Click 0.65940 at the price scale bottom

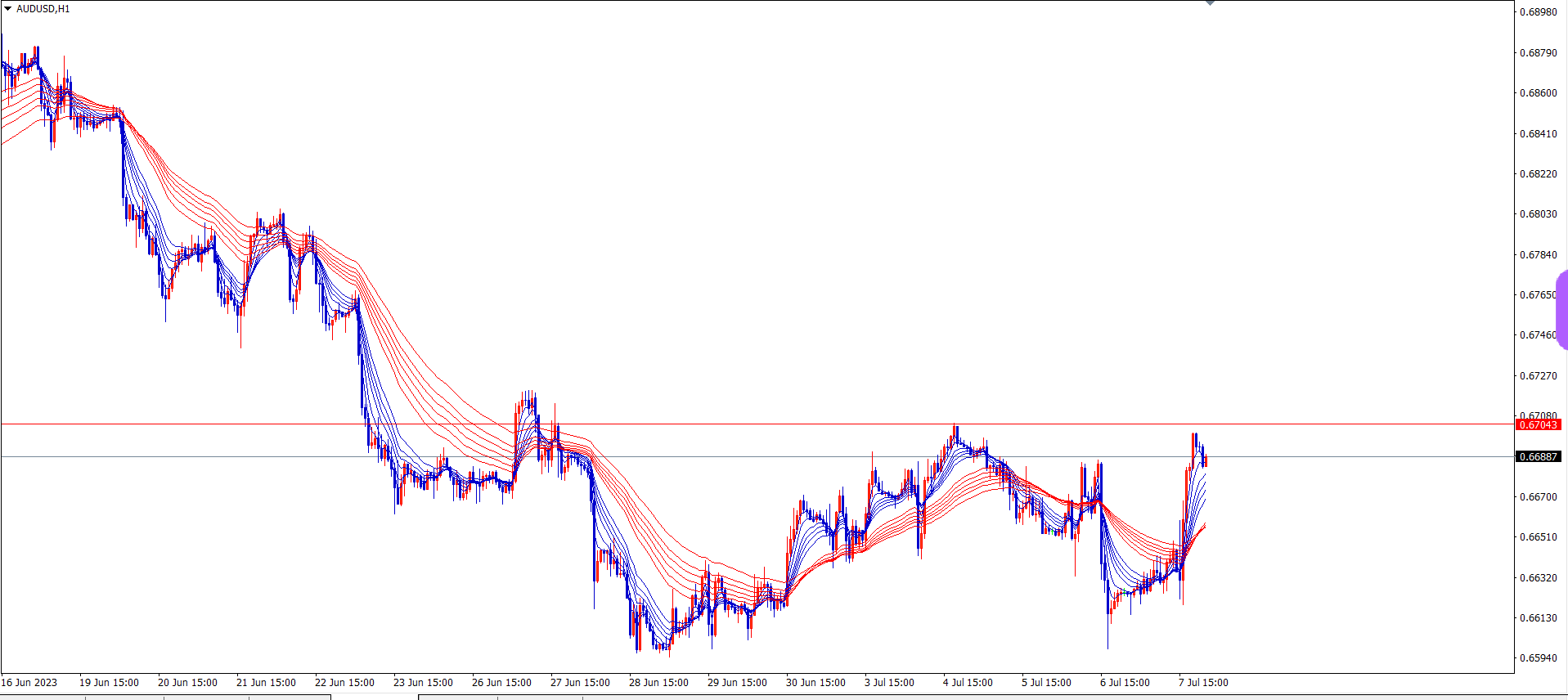tap(1538, 658)
